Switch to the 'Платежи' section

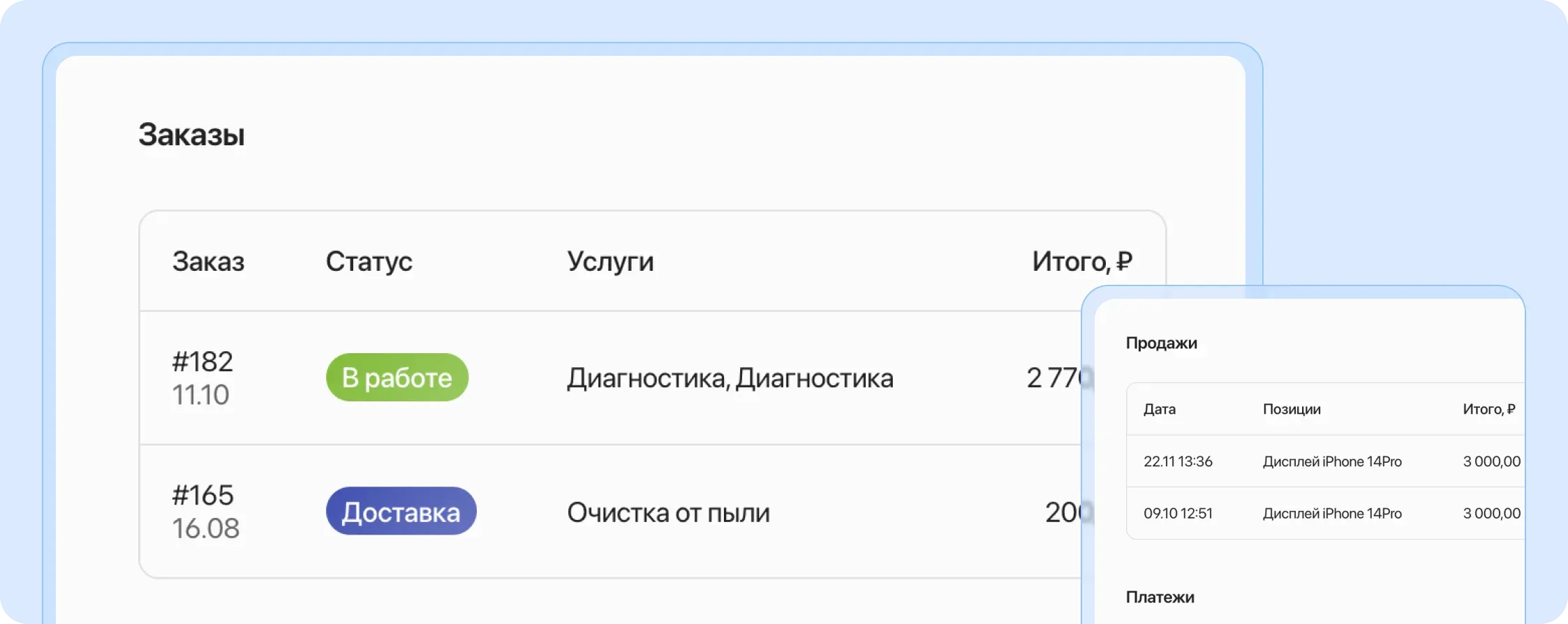click(1161, 597)
